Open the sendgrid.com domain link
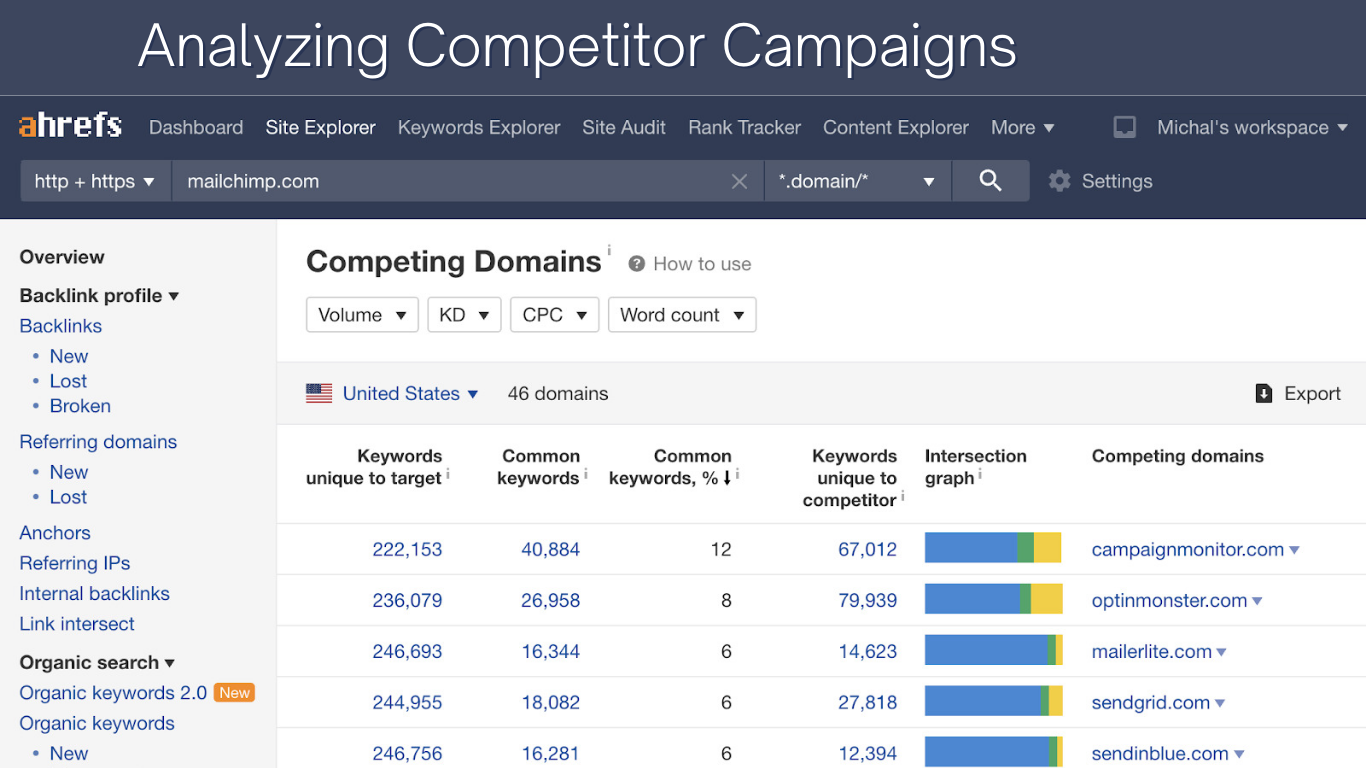 pyautogui.click(x=1151, y=703)
